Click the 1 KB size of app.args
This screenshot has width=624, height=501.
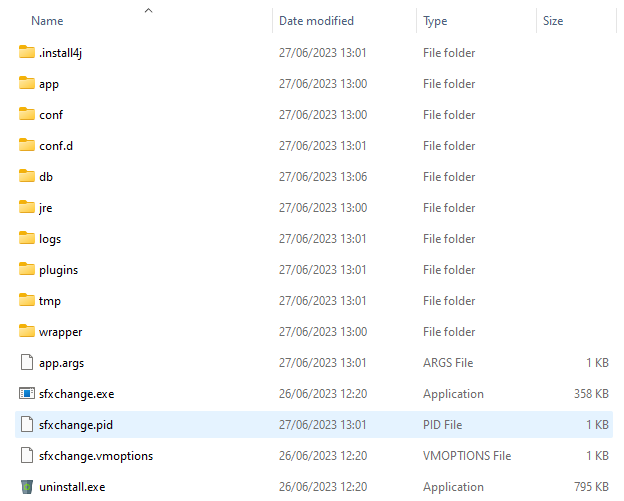click(597, 363)
